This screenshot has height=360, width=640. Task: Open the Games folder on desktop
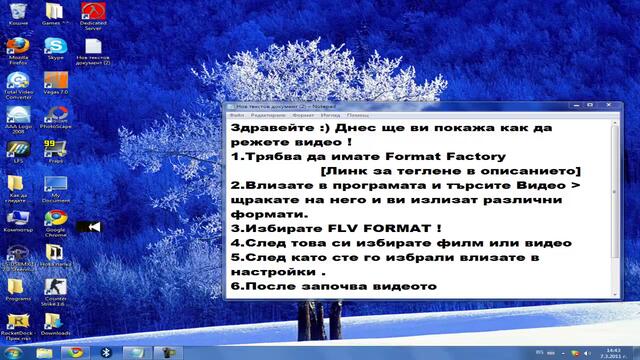(55, 15)
